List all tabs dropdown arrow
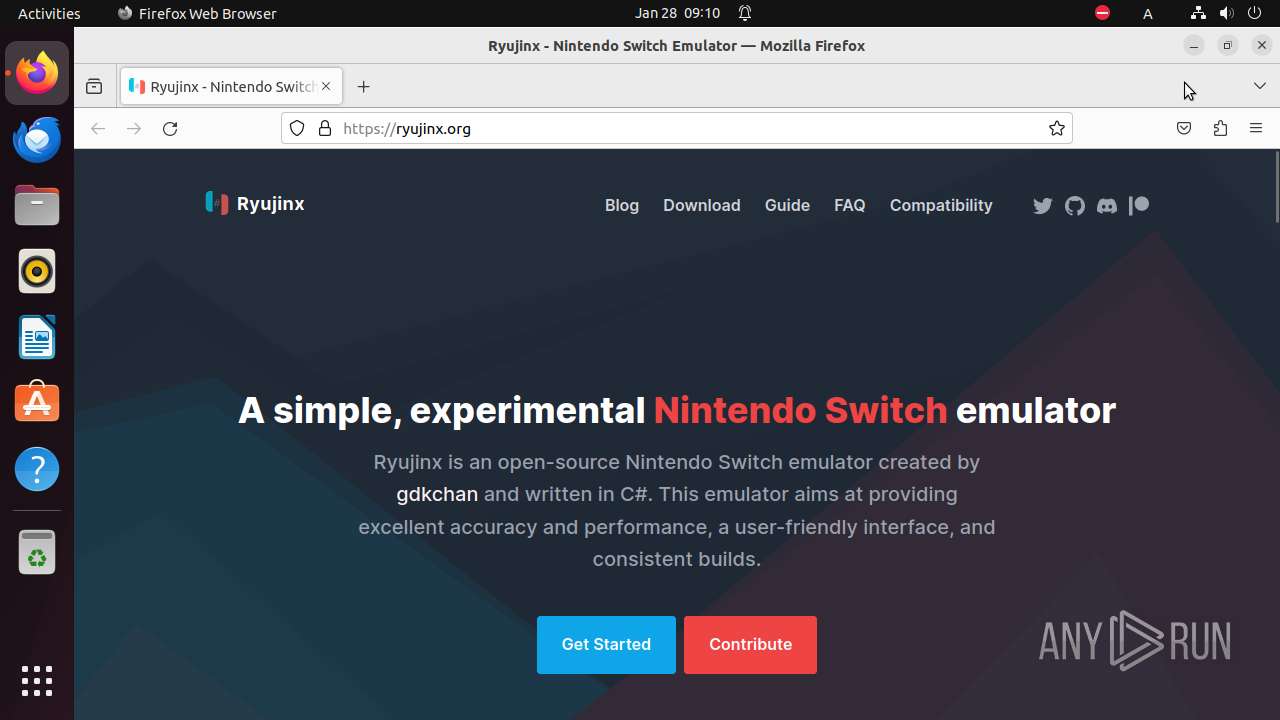This screenshot has width=1280, height=720. [x=1260, y=86]
